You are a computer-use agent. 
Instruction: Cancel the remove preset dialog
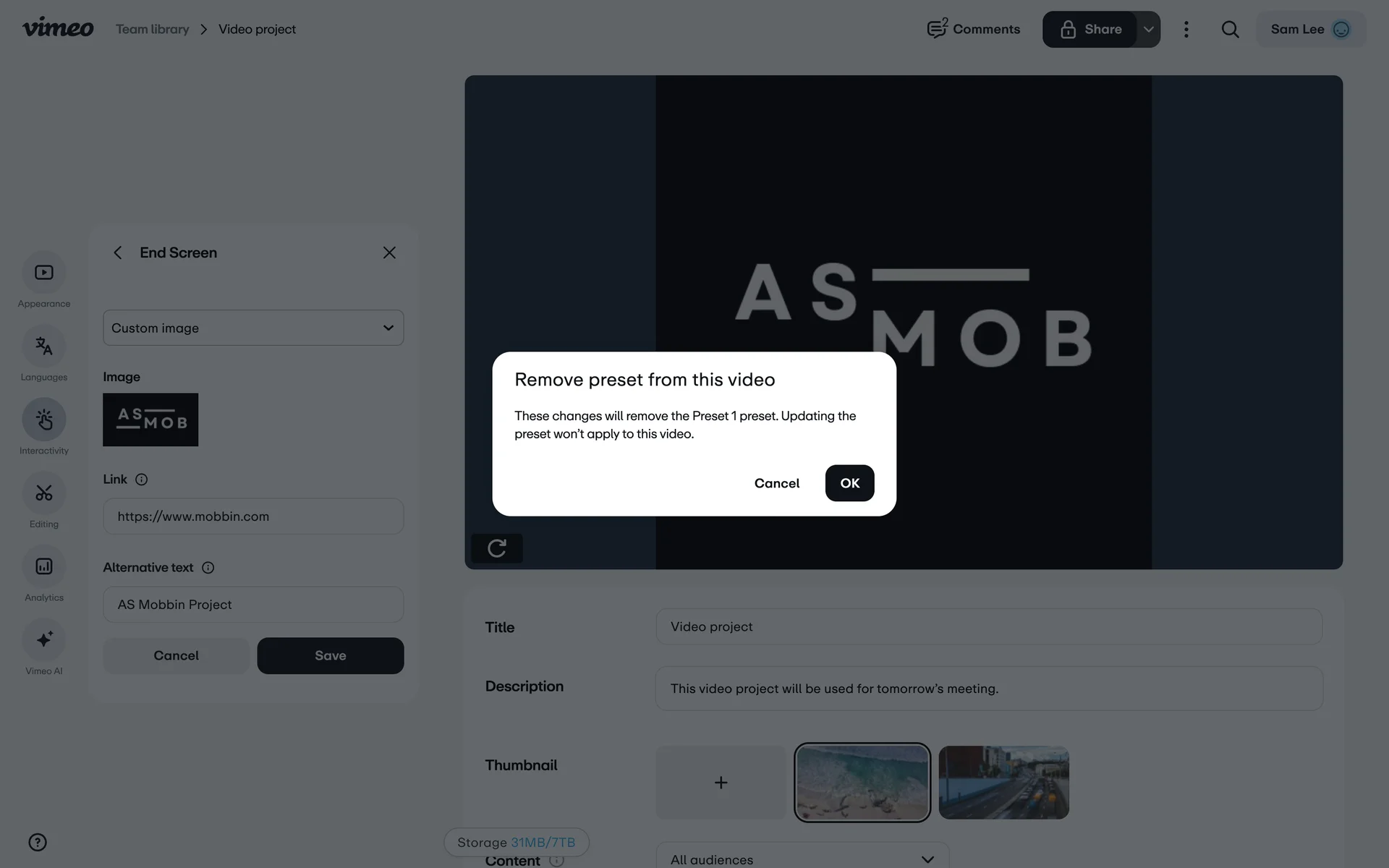776,483
